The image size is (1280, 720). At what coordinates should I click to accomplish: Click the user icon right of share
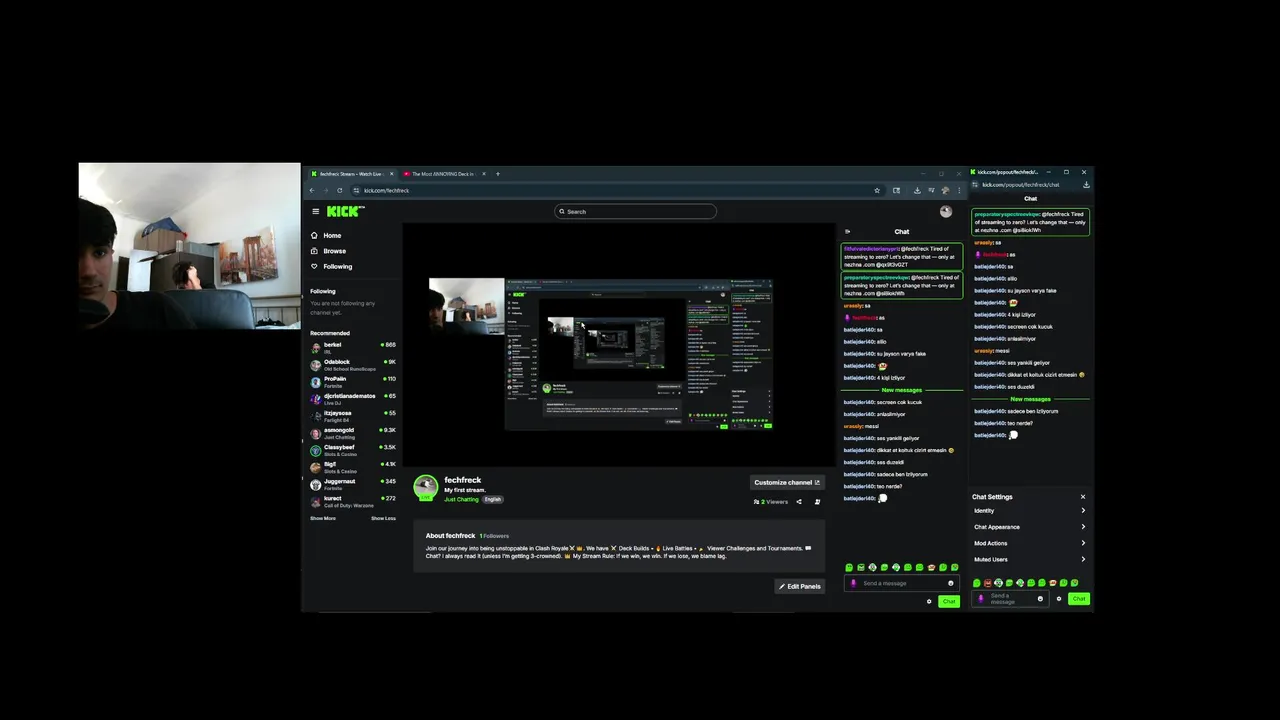point(817,502)
